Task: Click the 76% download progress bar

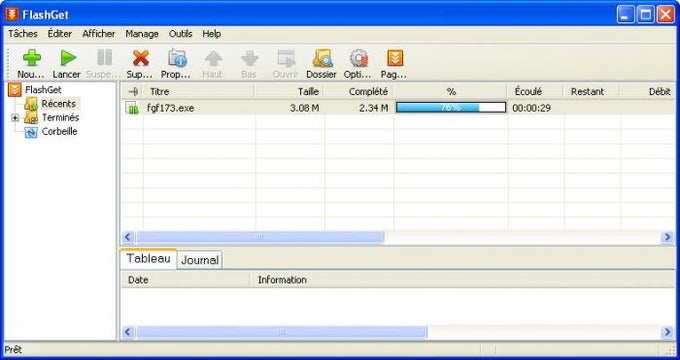Action: pyautogui.click(x=451, y=108)
